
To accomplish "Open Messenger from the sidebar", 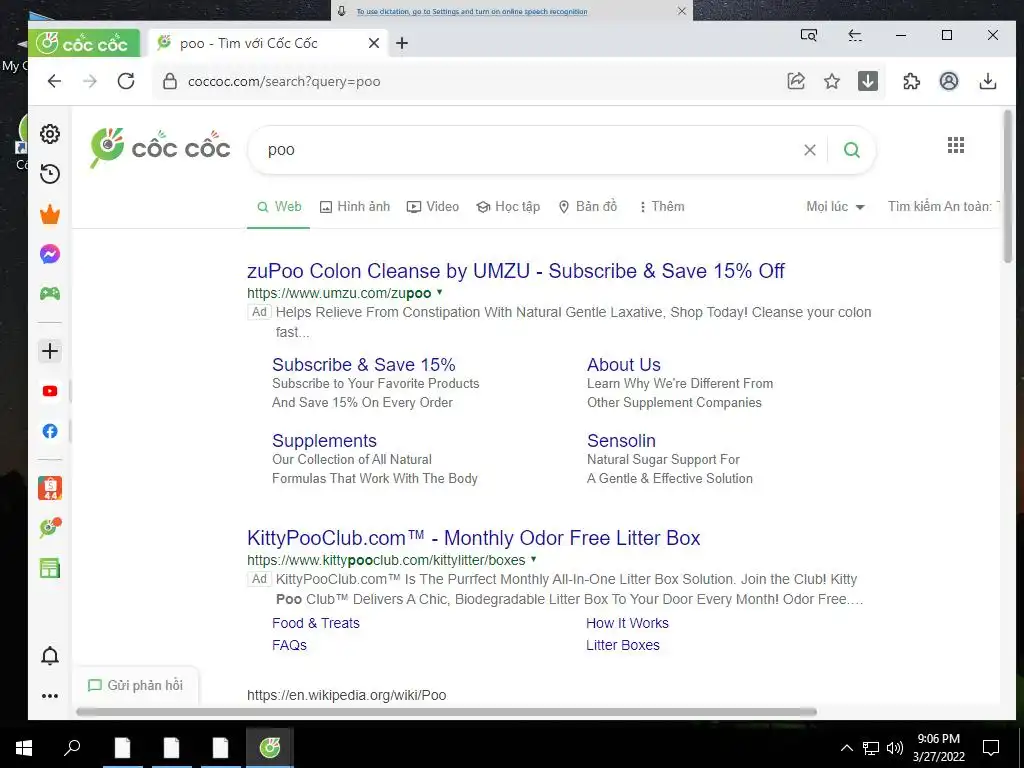I will pyautogui.click(x=50, y=254).
